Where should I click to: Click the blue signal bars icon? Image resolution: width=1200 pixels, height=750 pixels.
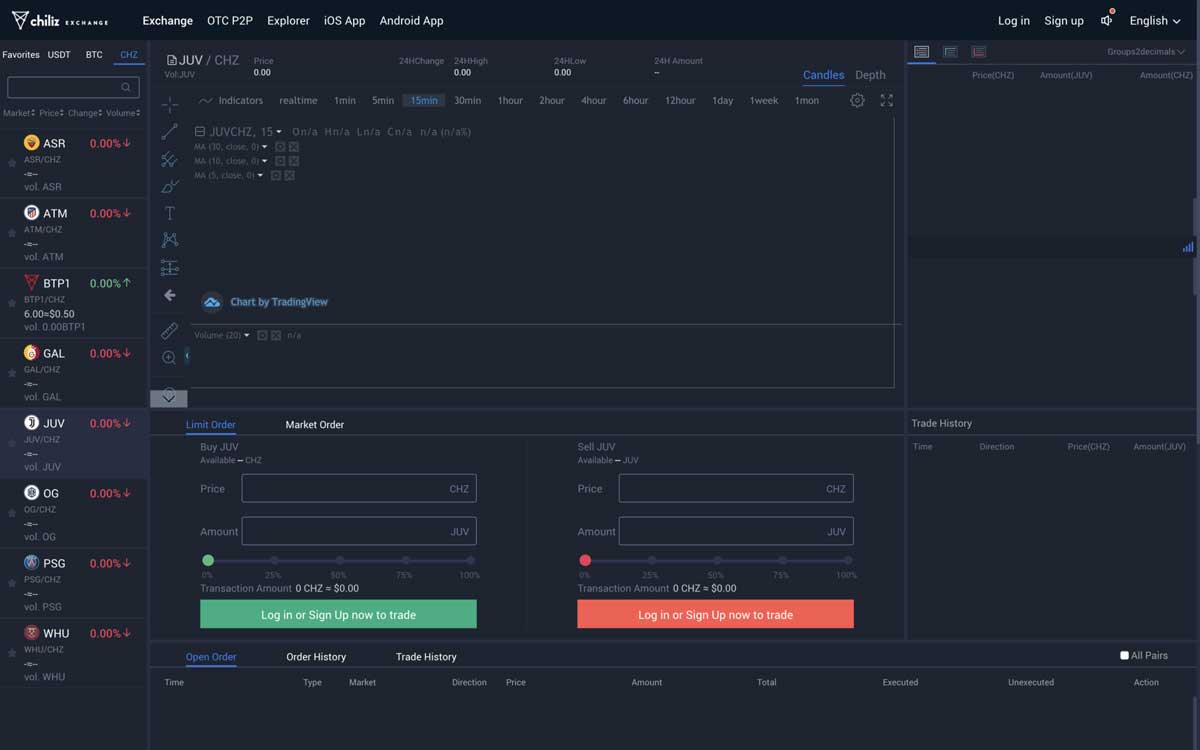pyautogui.click(x=1188, y=247)
